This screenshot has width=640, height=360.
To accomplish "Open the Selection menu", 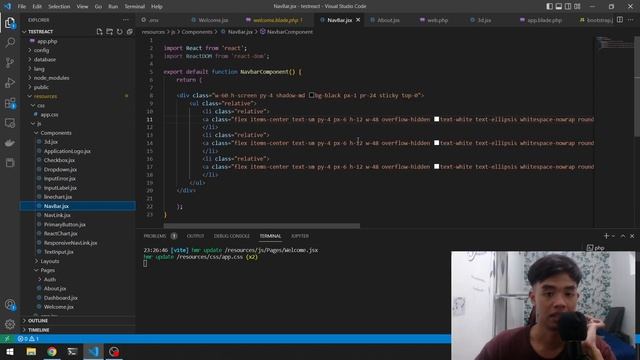I will tap(59, 6).
